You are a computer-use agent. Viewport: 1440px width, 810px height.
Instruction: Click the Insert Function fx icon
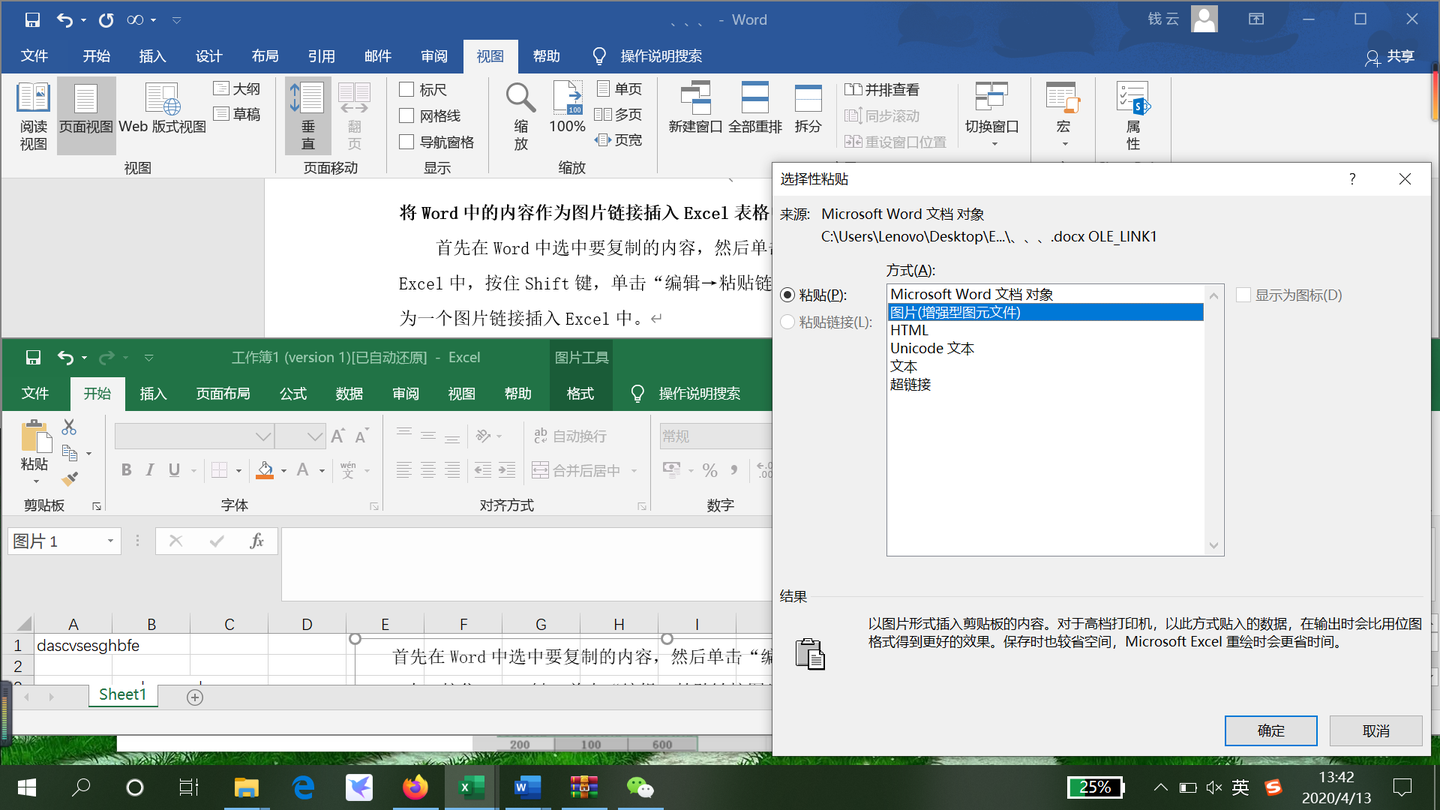(257, 541)
